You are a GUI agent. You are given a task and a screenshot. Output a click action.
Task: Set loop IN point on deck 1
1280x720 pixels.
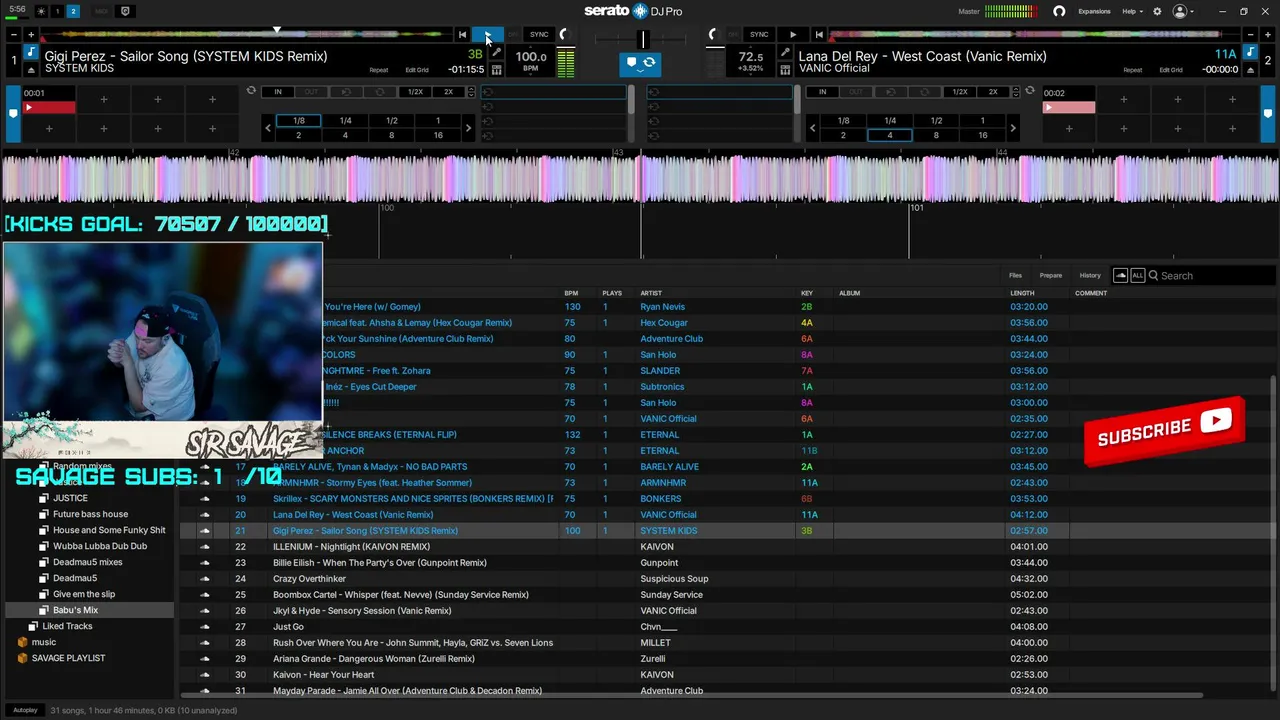[x=278, y=92]
